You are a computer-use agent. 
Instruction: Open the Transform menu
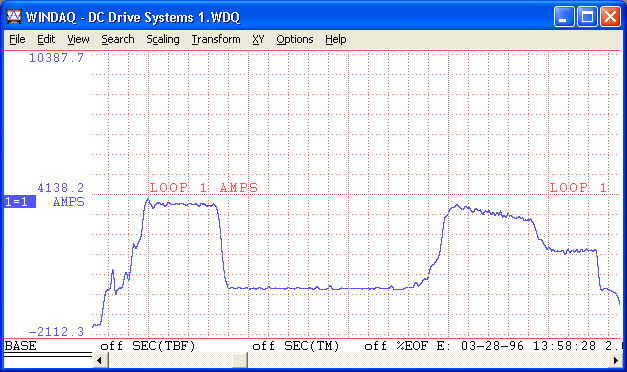point(216,39)
